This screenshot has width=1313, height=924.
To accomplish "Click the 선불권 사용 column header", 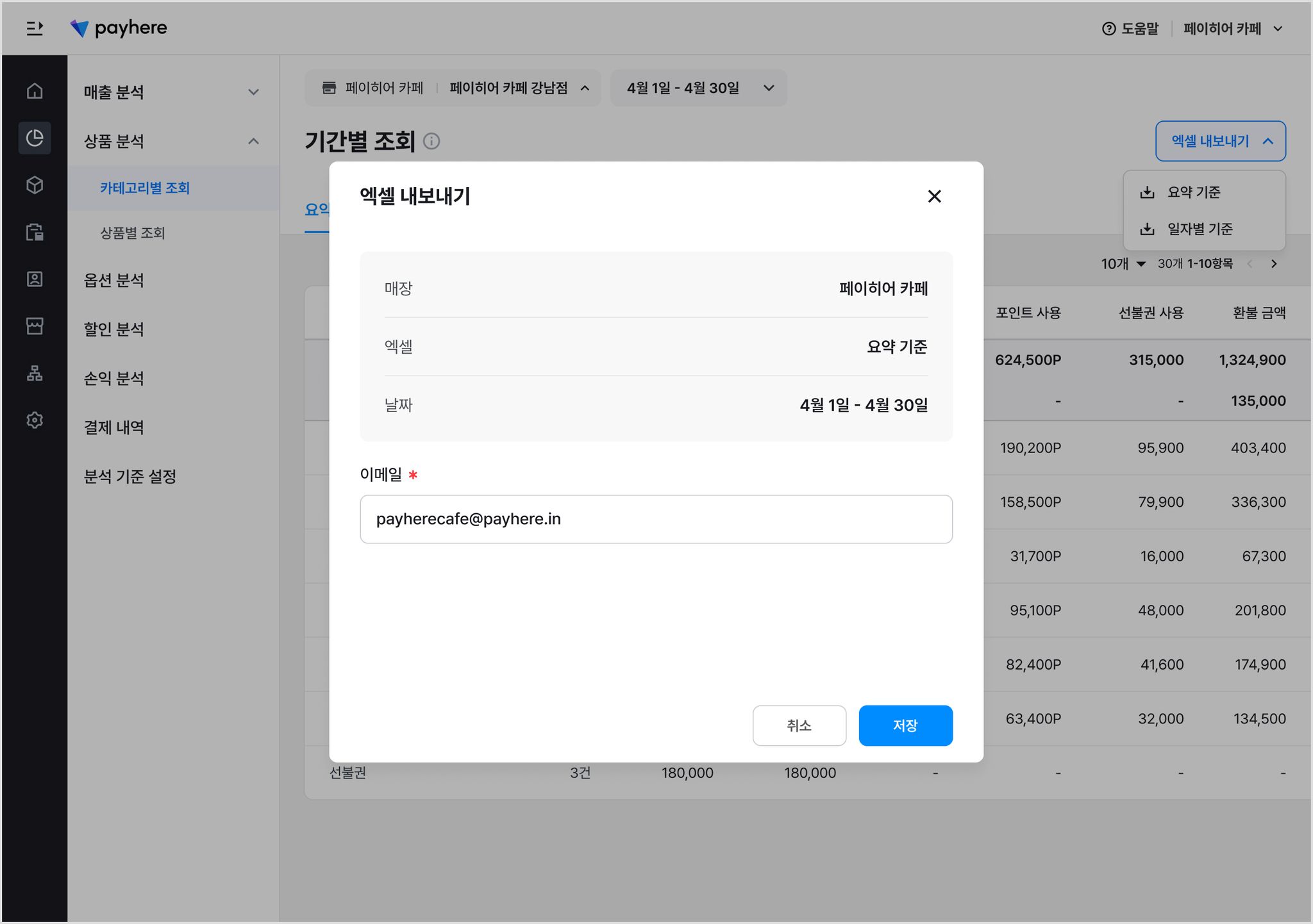I will (x=1151, y=313).
